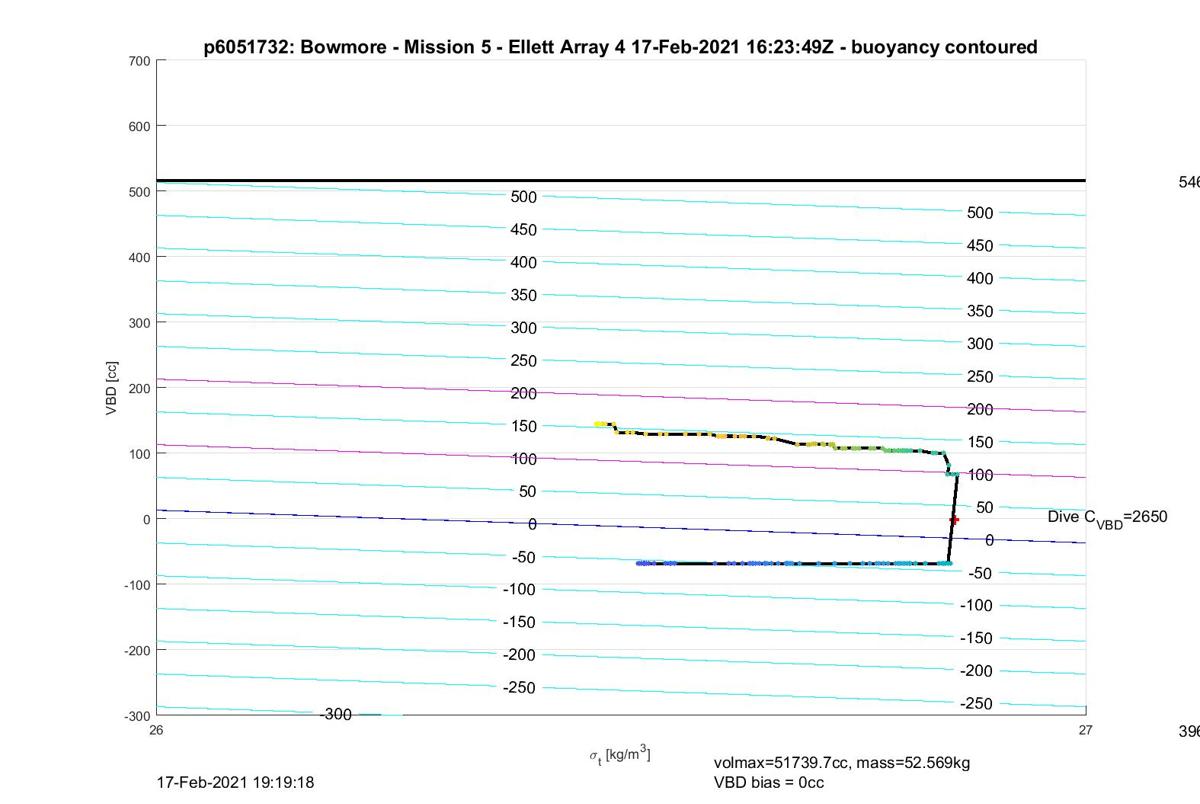Click the y-axis tick label '600'
Screen dimensions: 1200x804
[139, 126]
